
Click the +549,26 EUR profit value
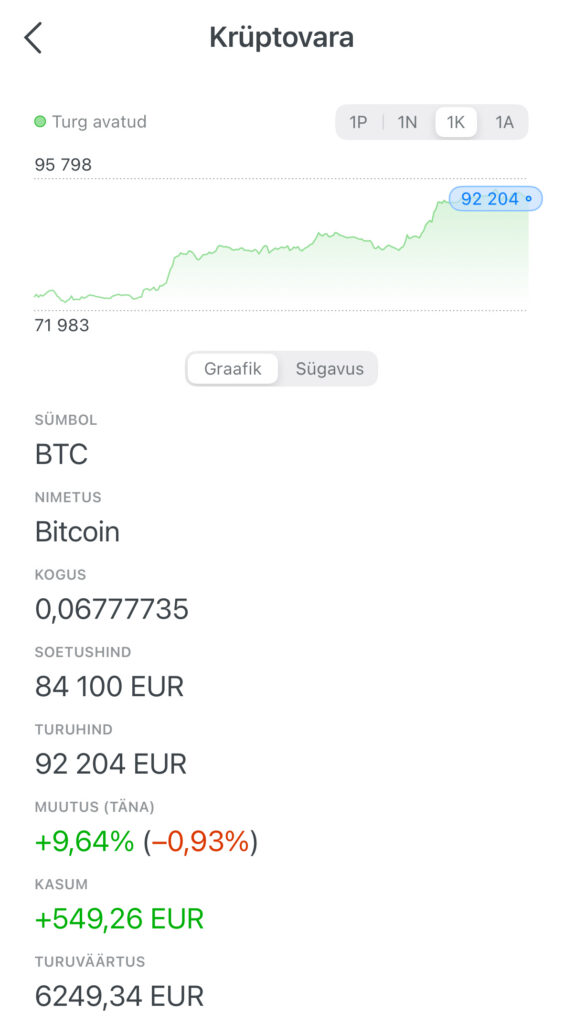[x=120, y=919]
